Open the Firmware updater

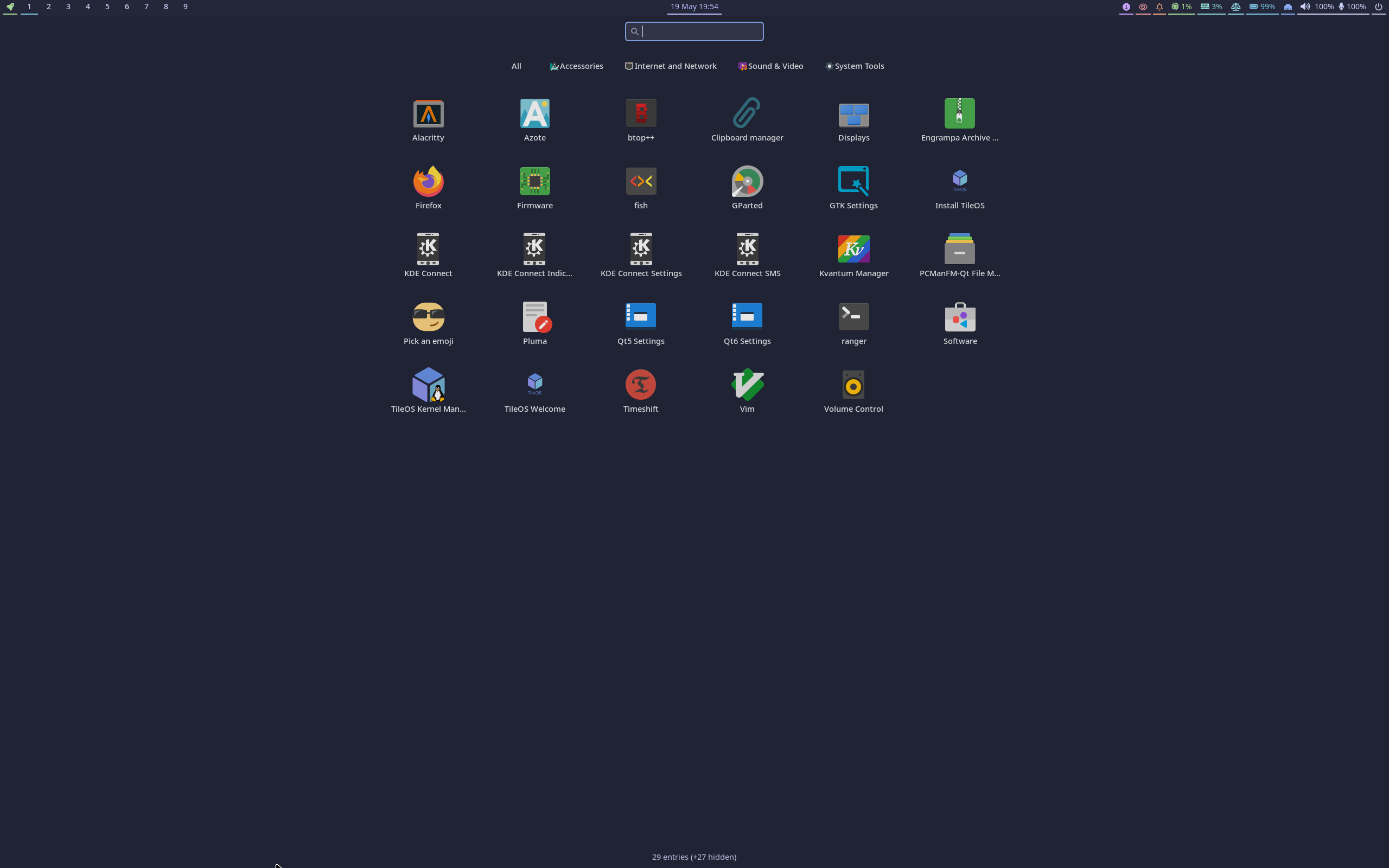pyautogui.click(x=534, y=188)
